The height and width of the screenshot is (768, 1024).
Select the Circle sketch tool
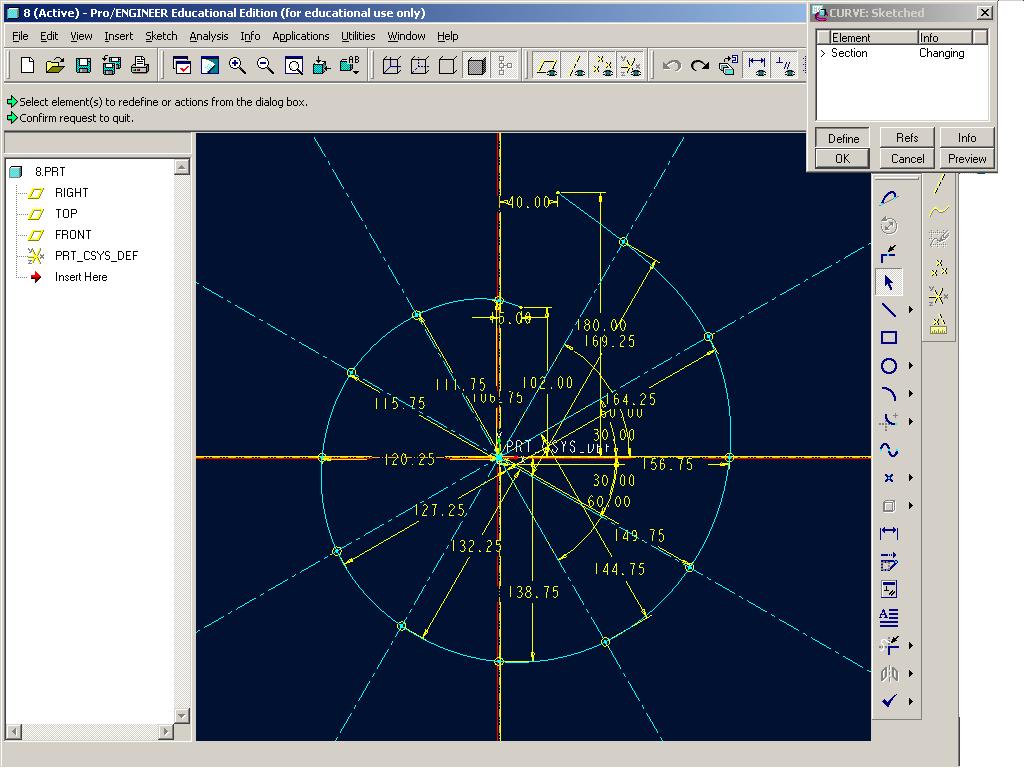point(889,366)
